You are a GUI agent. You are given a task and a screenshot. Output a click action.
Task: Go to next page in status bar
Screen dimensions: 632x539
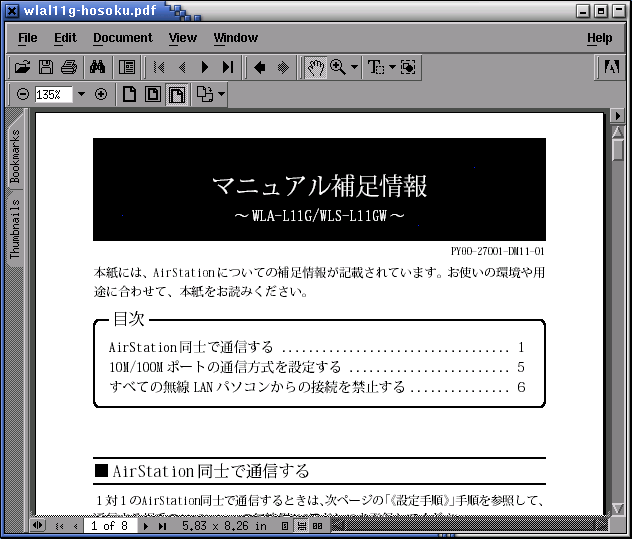146,526
